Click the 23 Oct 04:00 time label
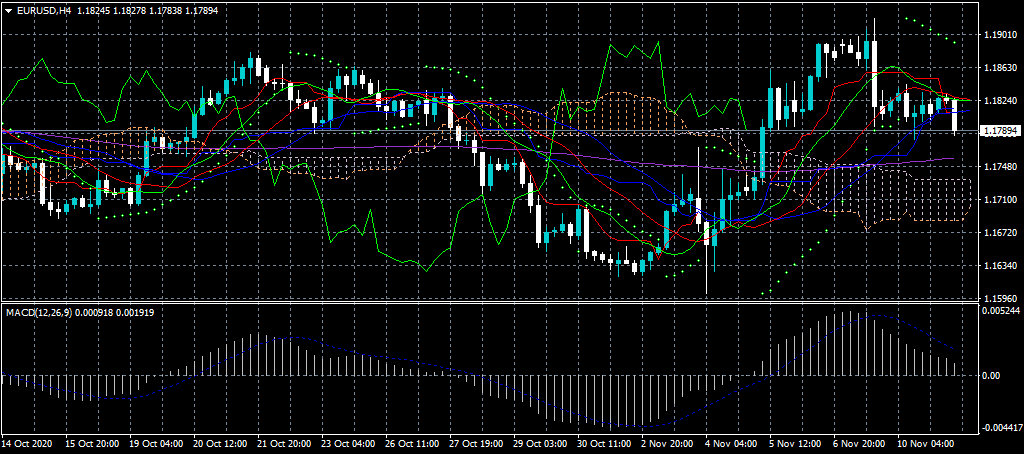Viewport: 1024px width, 454px height. (x=347, y=444)
